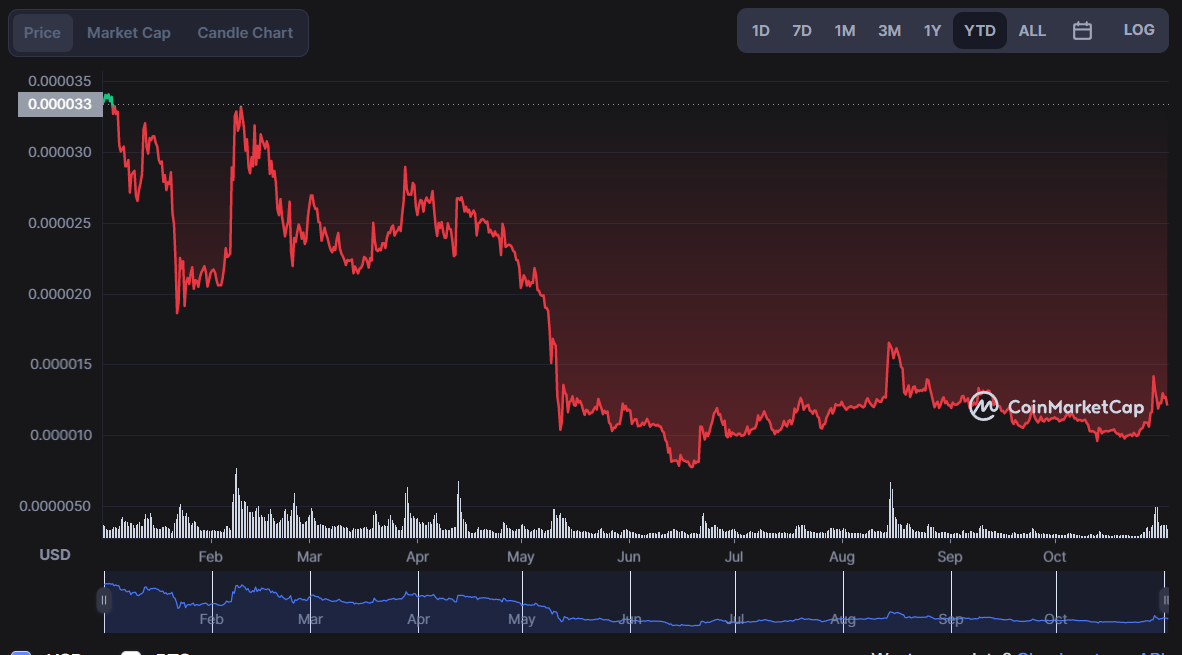1182x655 pixels.
Task: Open the Candle Chart view
Action: point(245,33)
